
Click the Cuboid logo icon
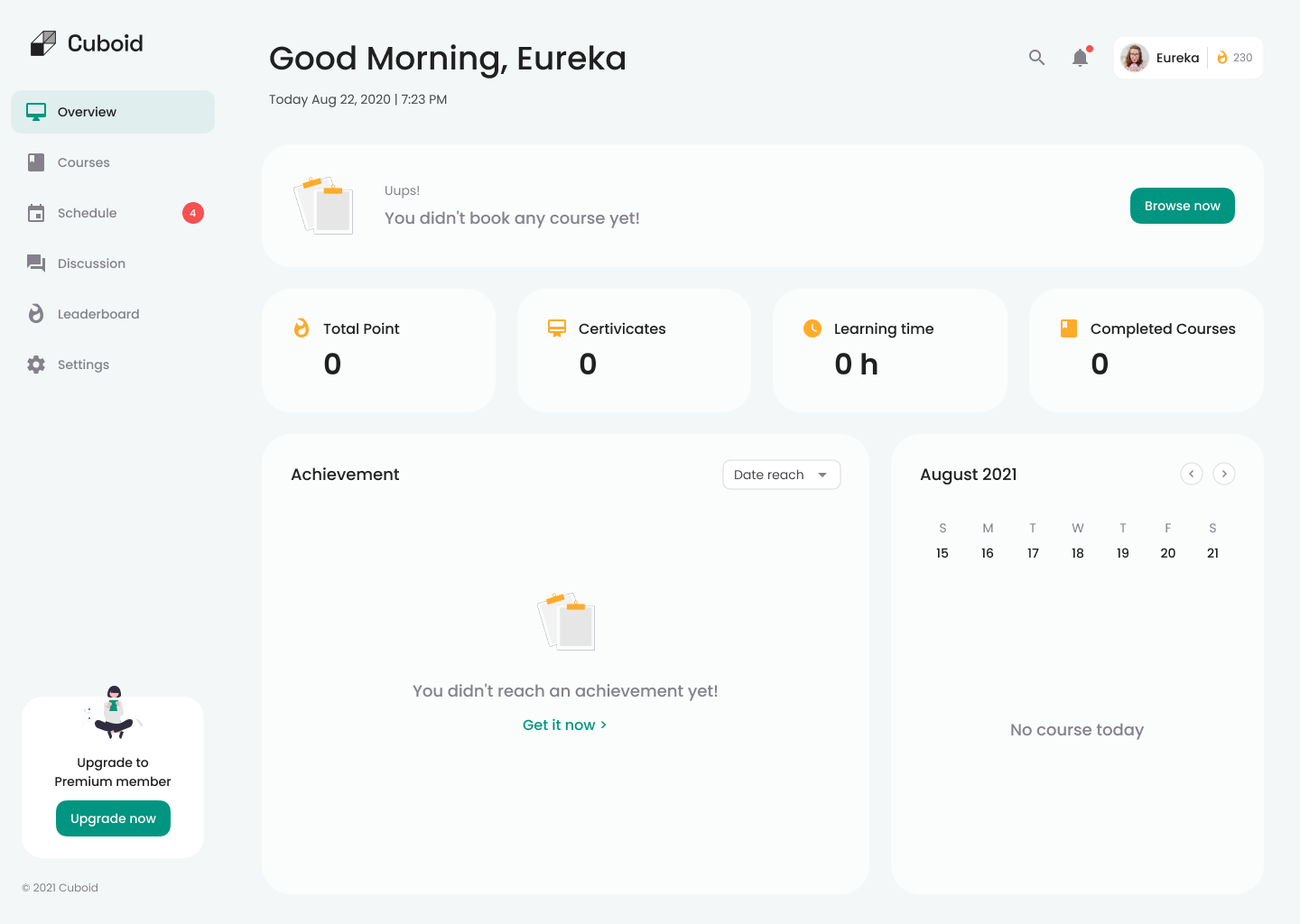coord(43,43)
